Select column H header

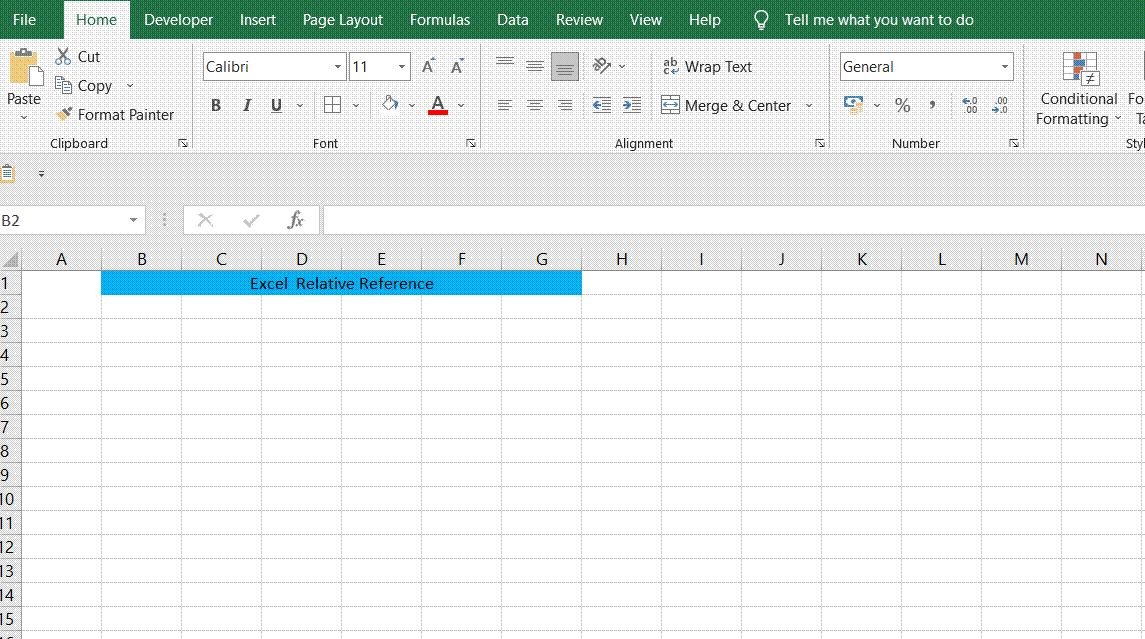pos(621,259)
